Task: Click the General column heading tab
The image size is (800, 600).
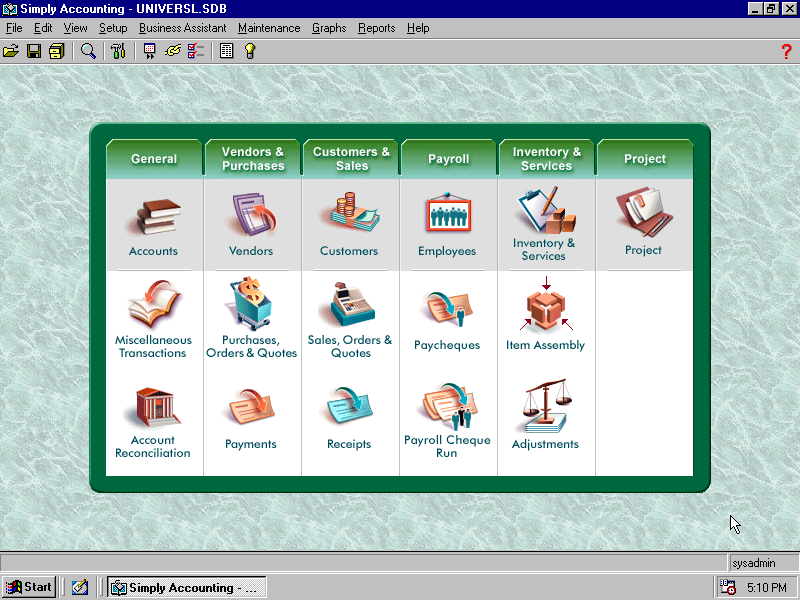Action: (x=154, y=159)
